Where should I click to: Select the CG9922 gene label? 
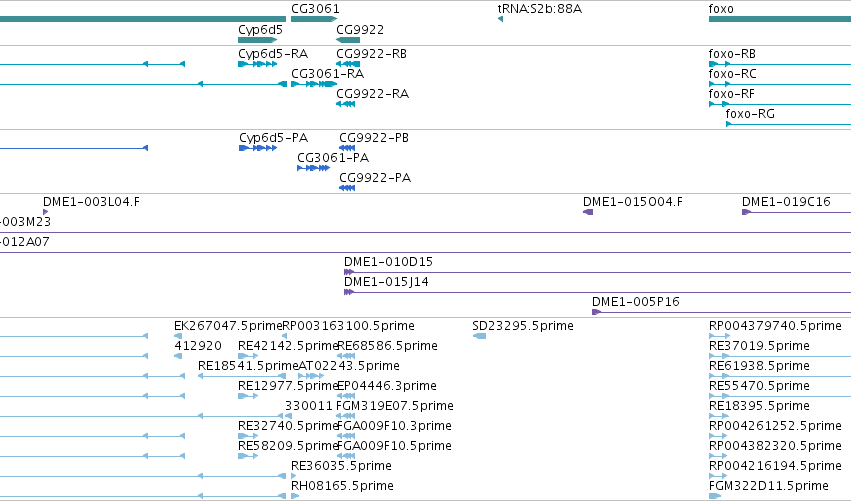(x=360, y=29)
